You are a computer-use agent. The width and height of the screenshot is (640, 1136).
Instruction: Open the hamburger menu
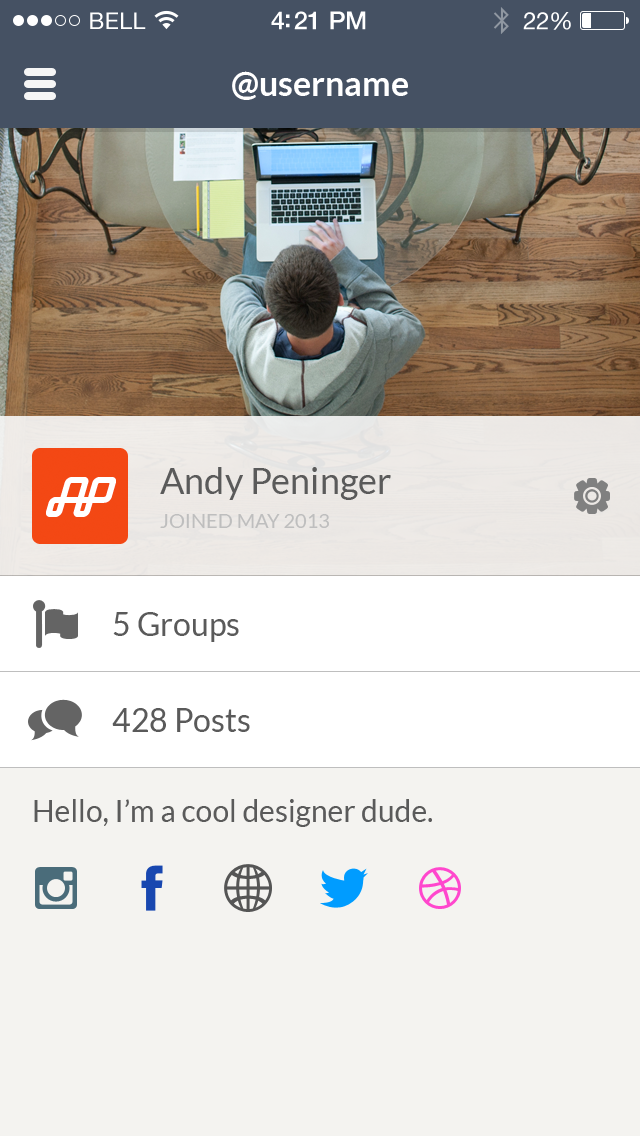(40, 84)
